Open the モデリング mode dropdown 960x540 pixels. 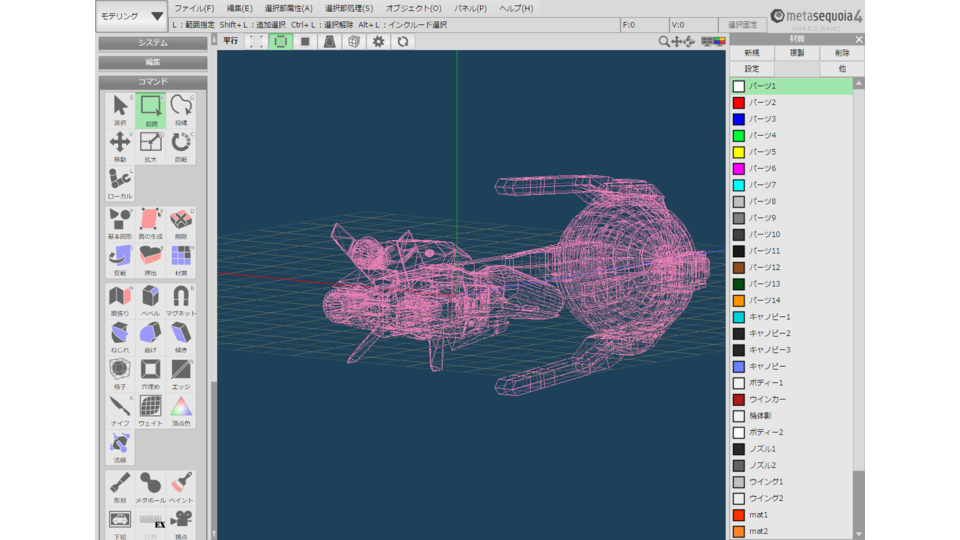pos(132,17)
